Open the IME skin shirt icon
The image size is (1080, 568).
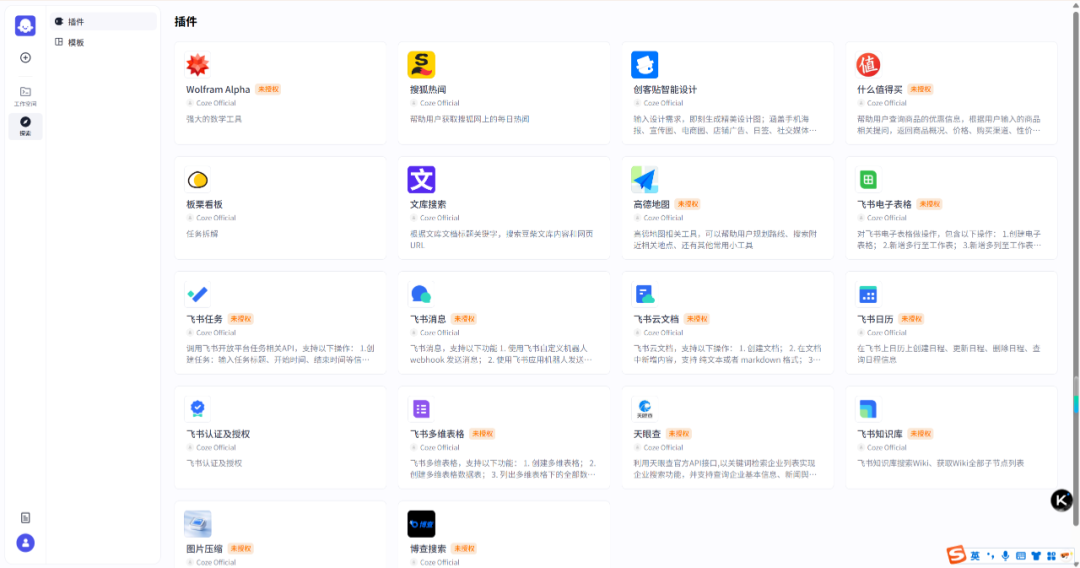1036,556
